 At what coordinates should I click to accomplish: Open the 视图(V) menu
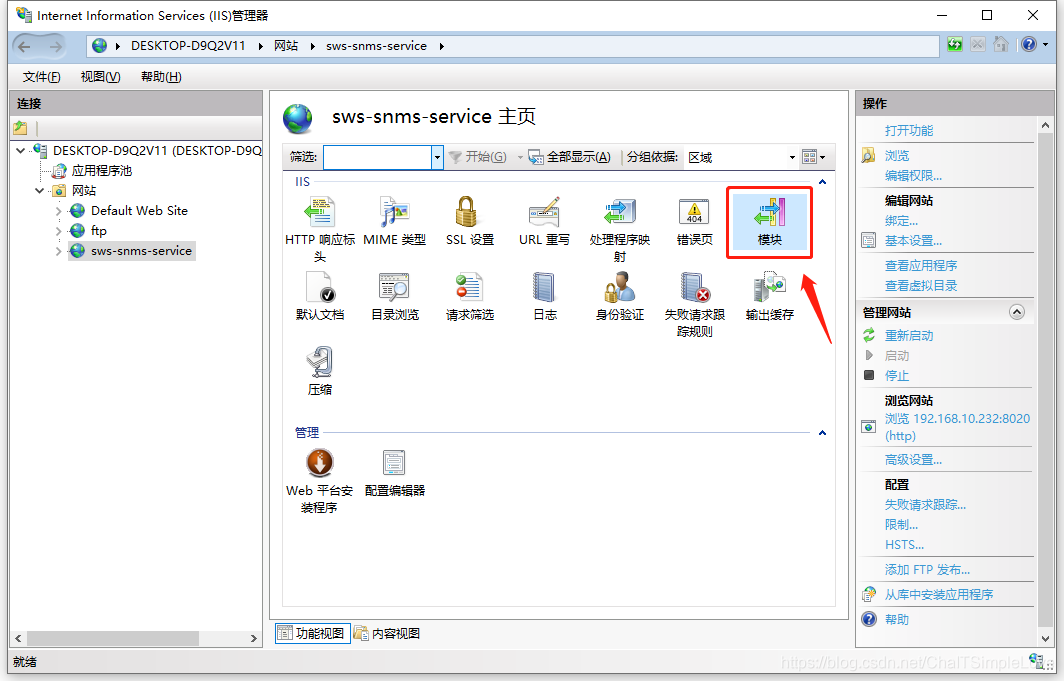pos(100,77)
